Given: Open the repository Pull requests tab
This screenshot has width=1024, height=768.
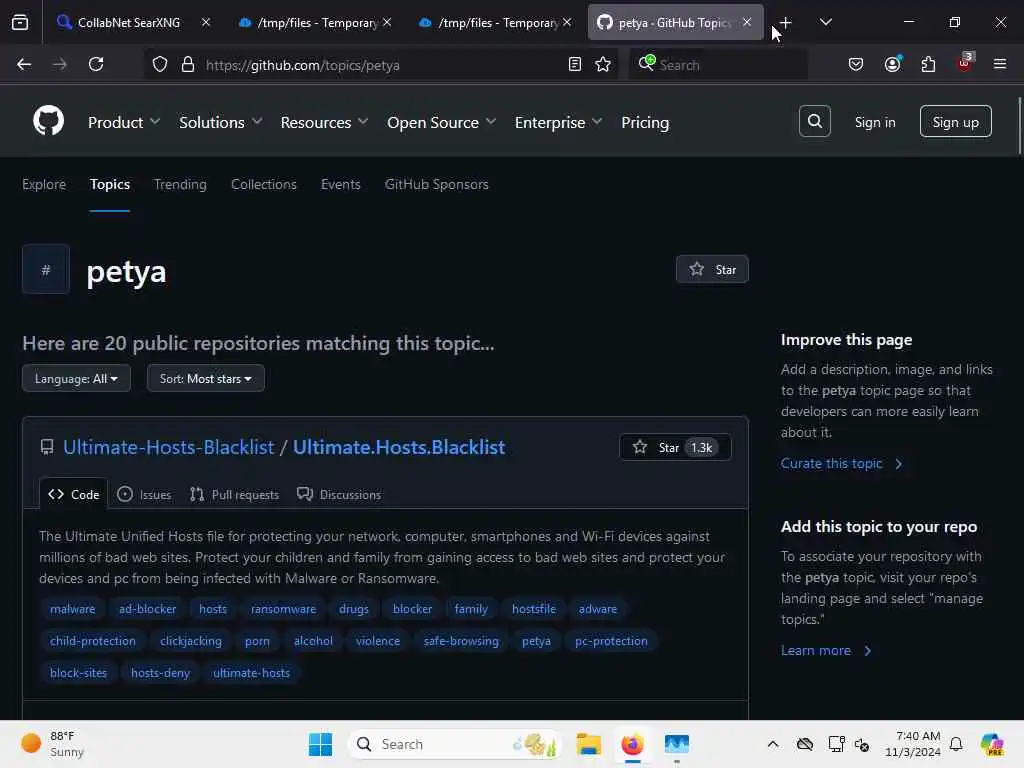Looking at the screenshot, I should pos(234,494).
